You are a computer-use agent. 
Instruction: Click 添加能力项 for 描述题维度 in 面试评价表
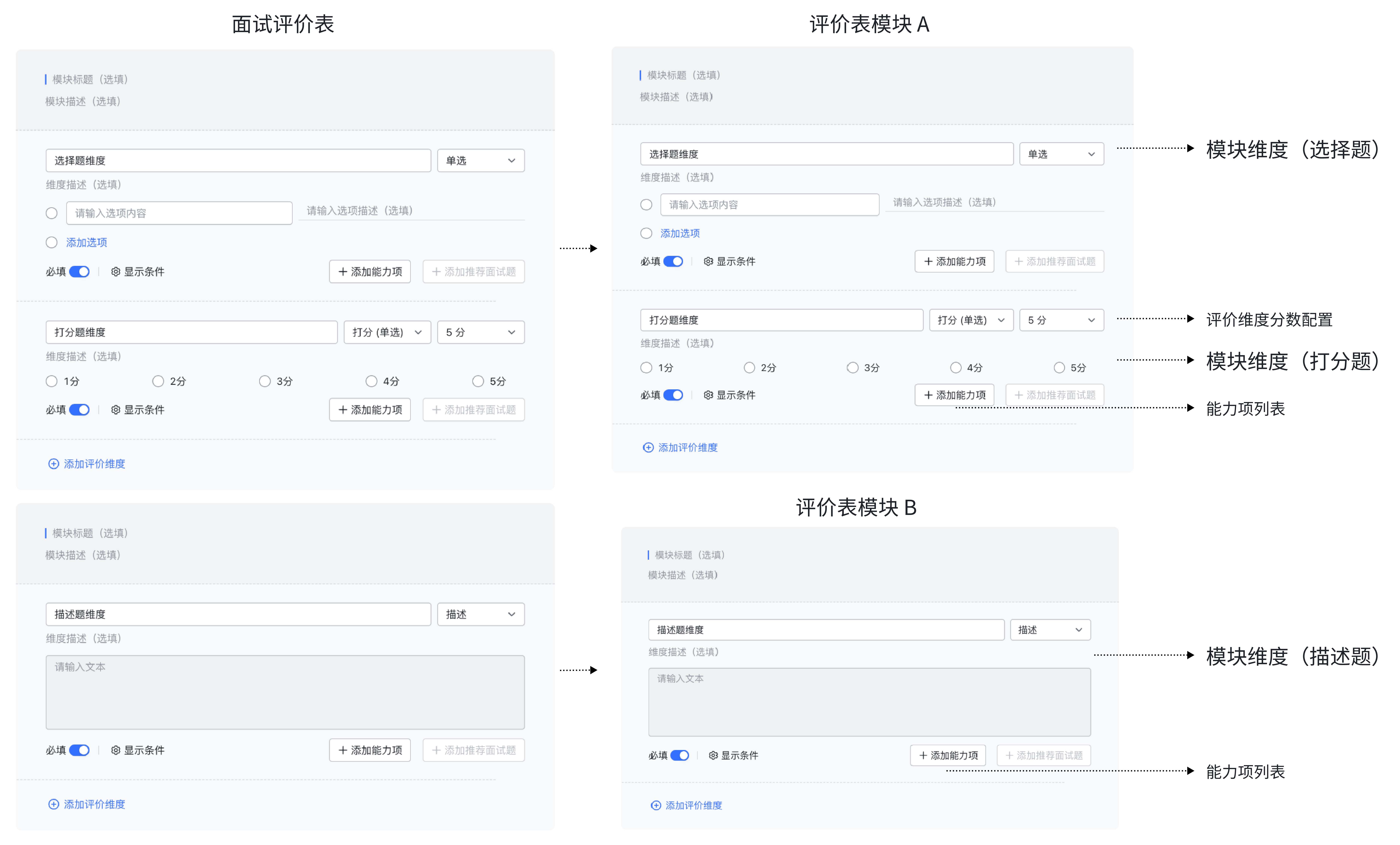click(370, 750)
